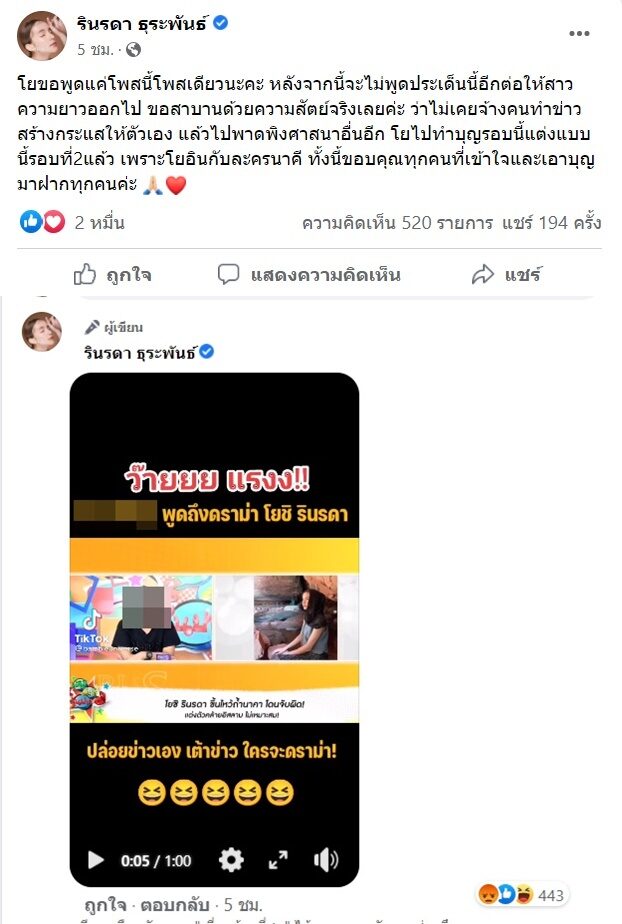Open the comment reactions count 443

[522, 895]
